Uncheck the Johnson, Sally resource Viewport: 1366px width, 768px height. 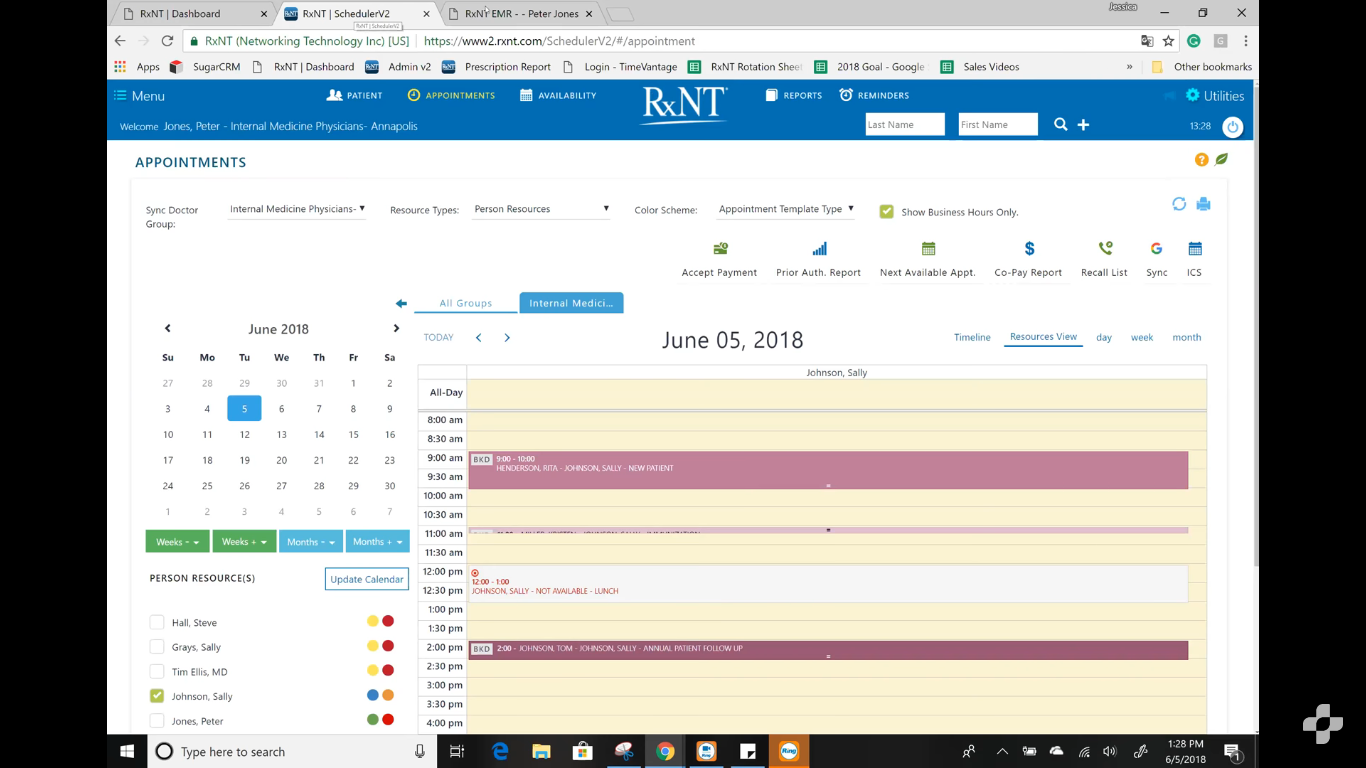tap(157, 696)
